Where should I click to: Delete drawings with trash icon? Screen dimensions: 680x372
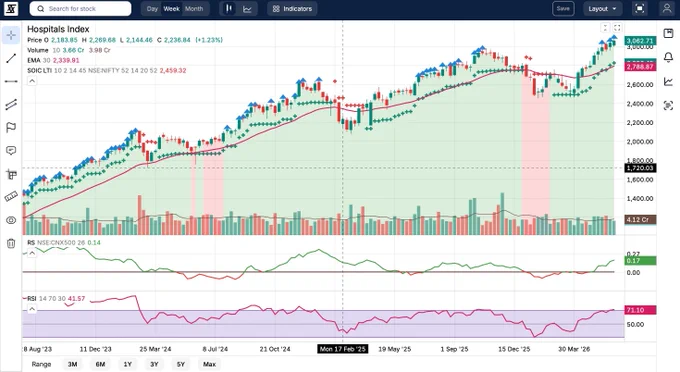(x=11, y=243)
